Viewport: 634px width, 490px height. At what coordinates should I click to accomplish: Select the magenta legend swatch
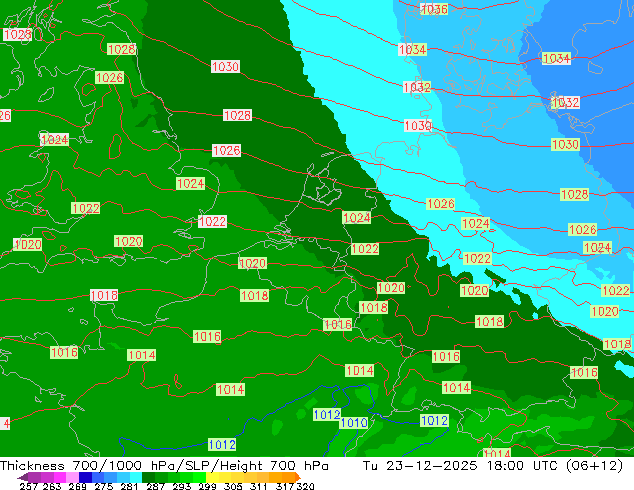60,478
